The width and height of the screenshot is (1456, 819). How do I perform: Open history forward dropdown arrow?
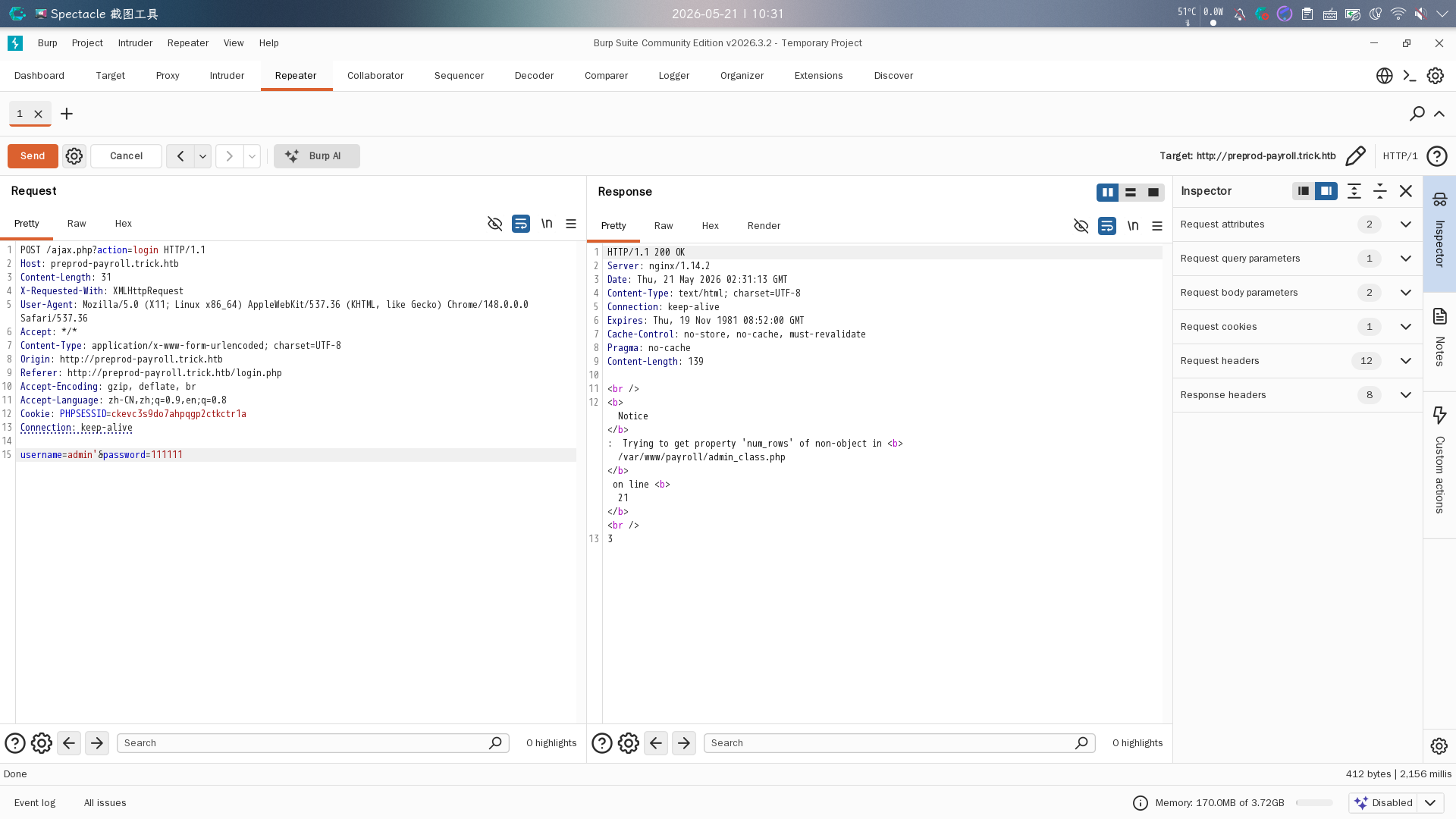point(252,156)
